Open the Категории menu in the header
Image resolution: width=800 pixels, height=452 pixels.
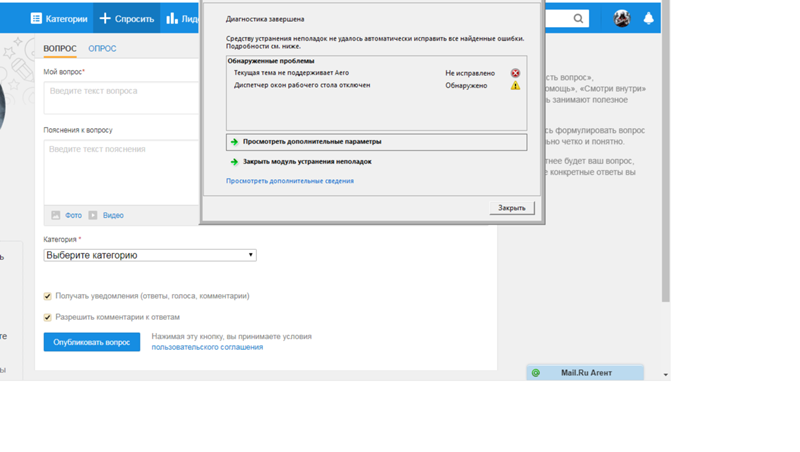tap(59, 19)
